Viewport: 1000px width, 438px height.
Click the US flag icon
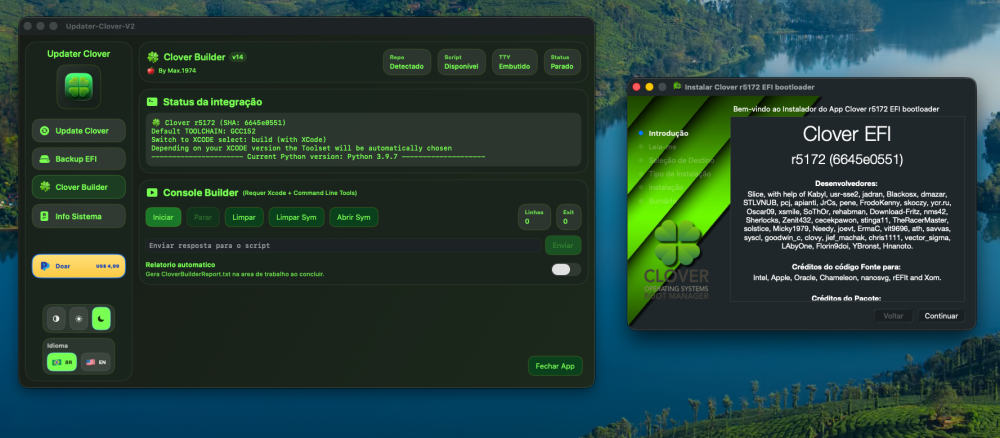(91, 362)
